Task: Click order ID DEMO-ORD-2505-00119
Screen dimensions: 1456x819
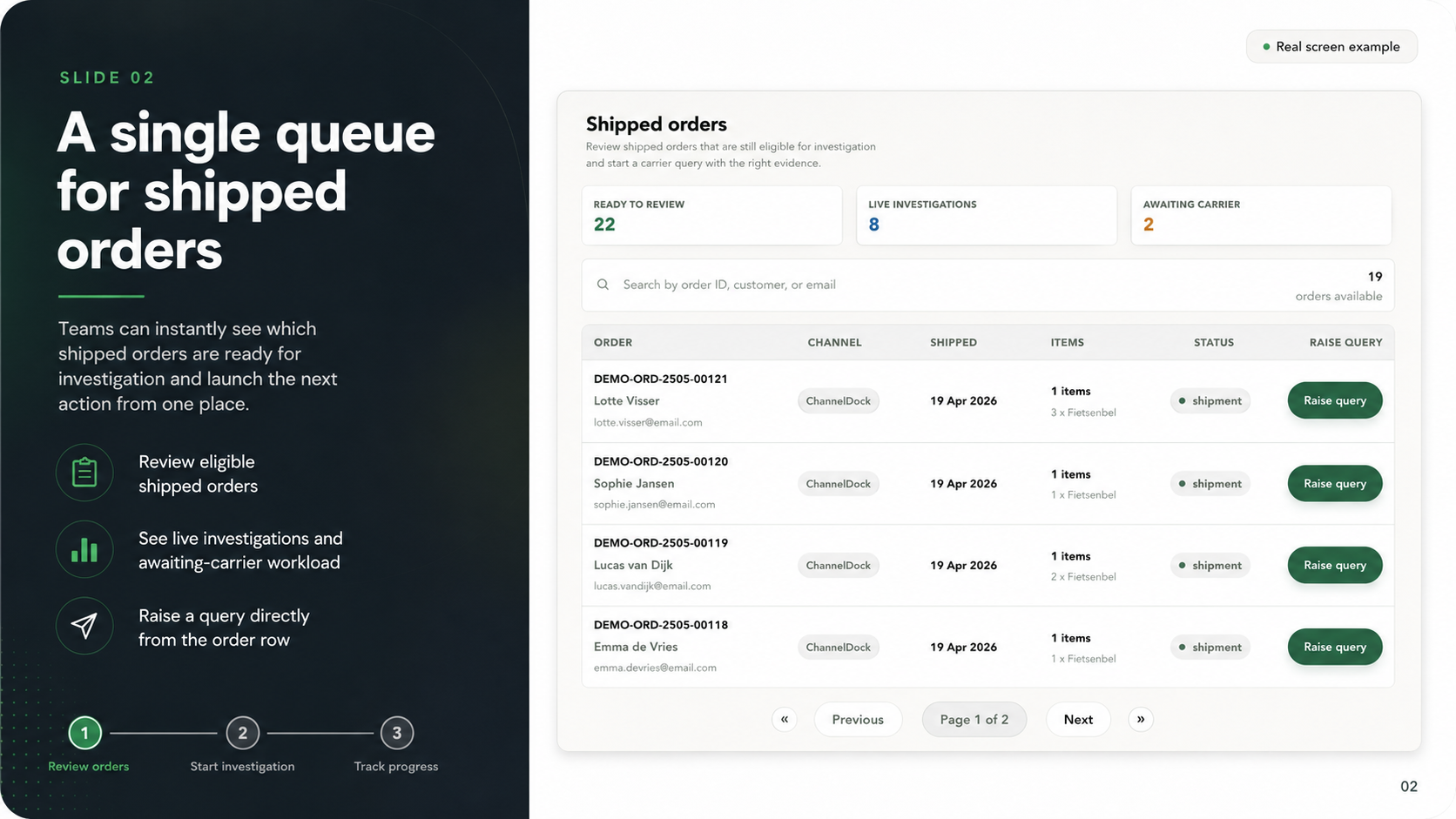Action: coord(661,542)
